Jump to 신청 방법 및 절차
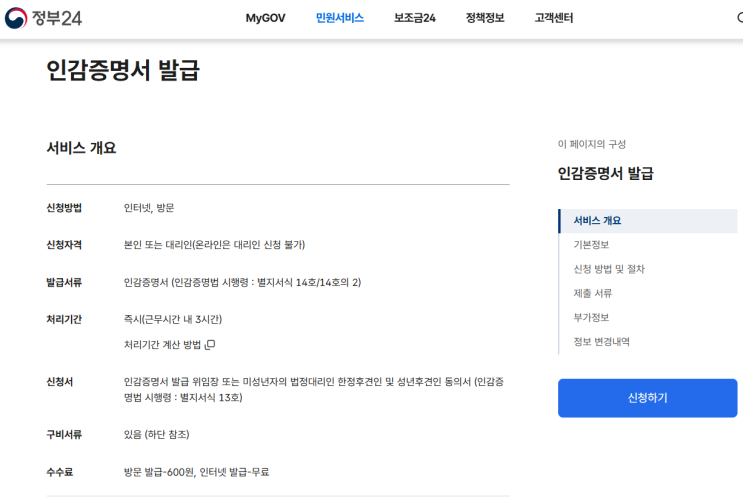 click(x=609, y=269)
